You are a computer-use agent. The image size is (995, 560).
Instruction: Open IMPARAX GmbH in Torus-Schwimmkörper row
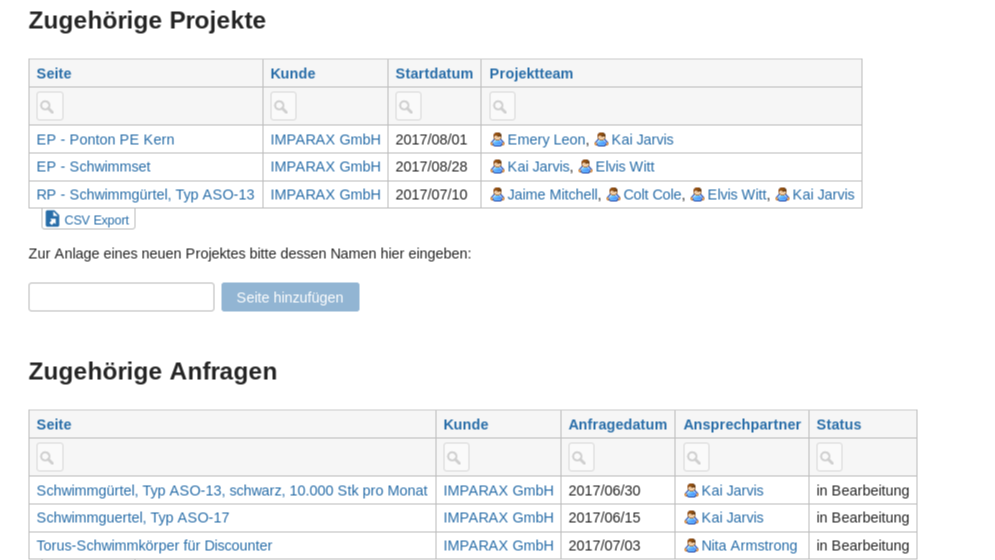tap(498, 546)
